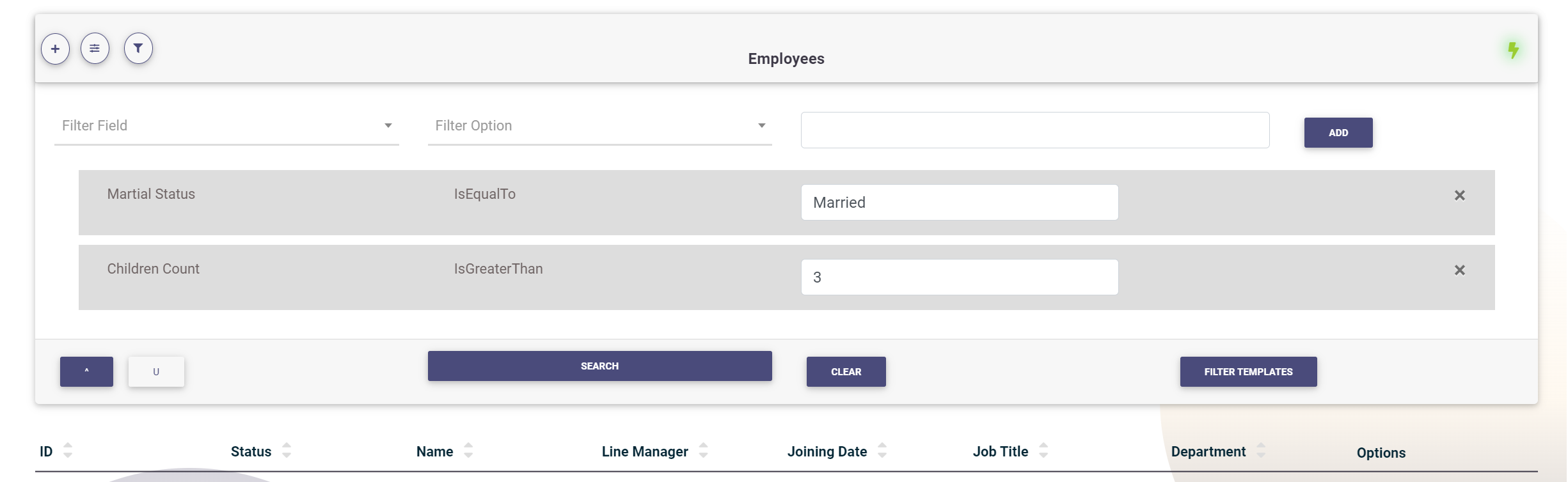Open the column settings sliders icon
The image size is (1568, 482).
[x=95, y=49]
